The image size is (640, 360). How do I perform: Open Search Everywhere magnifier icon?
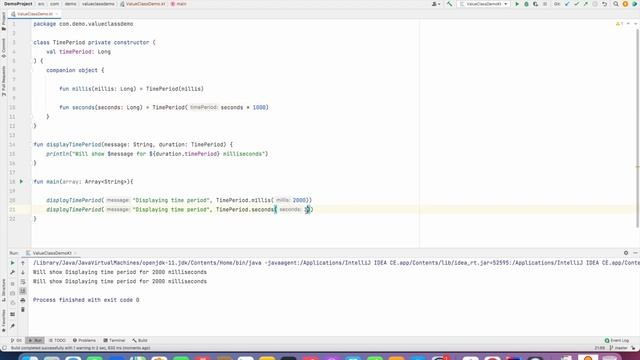pos(616,4)
